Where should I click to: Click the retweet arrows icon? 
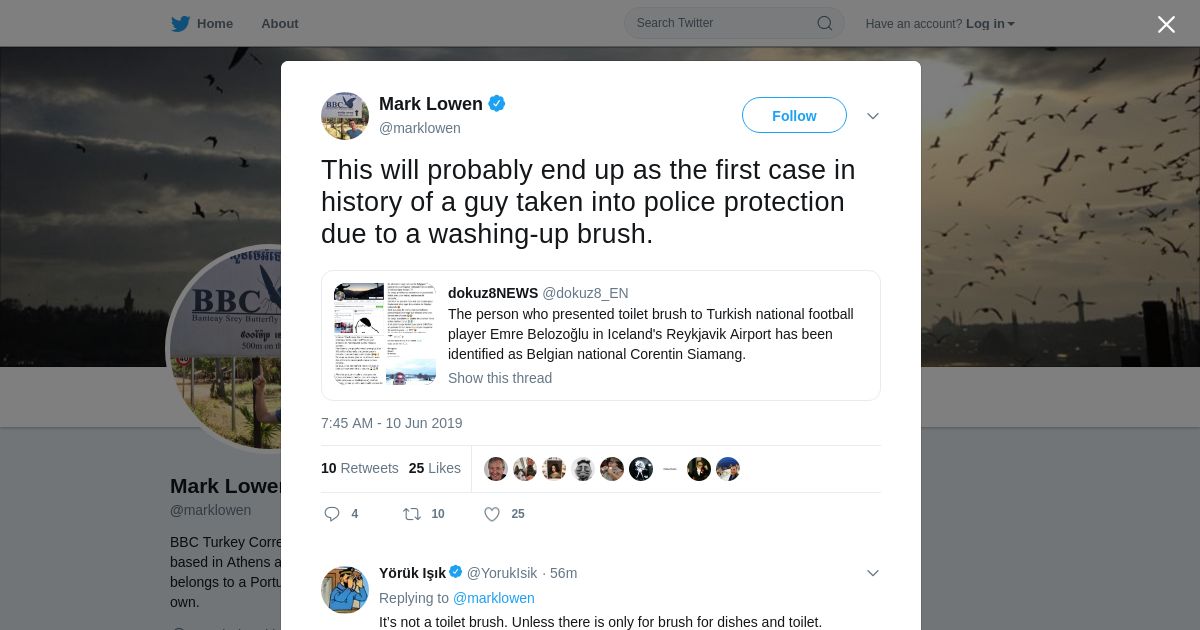[x=411, y=514]
